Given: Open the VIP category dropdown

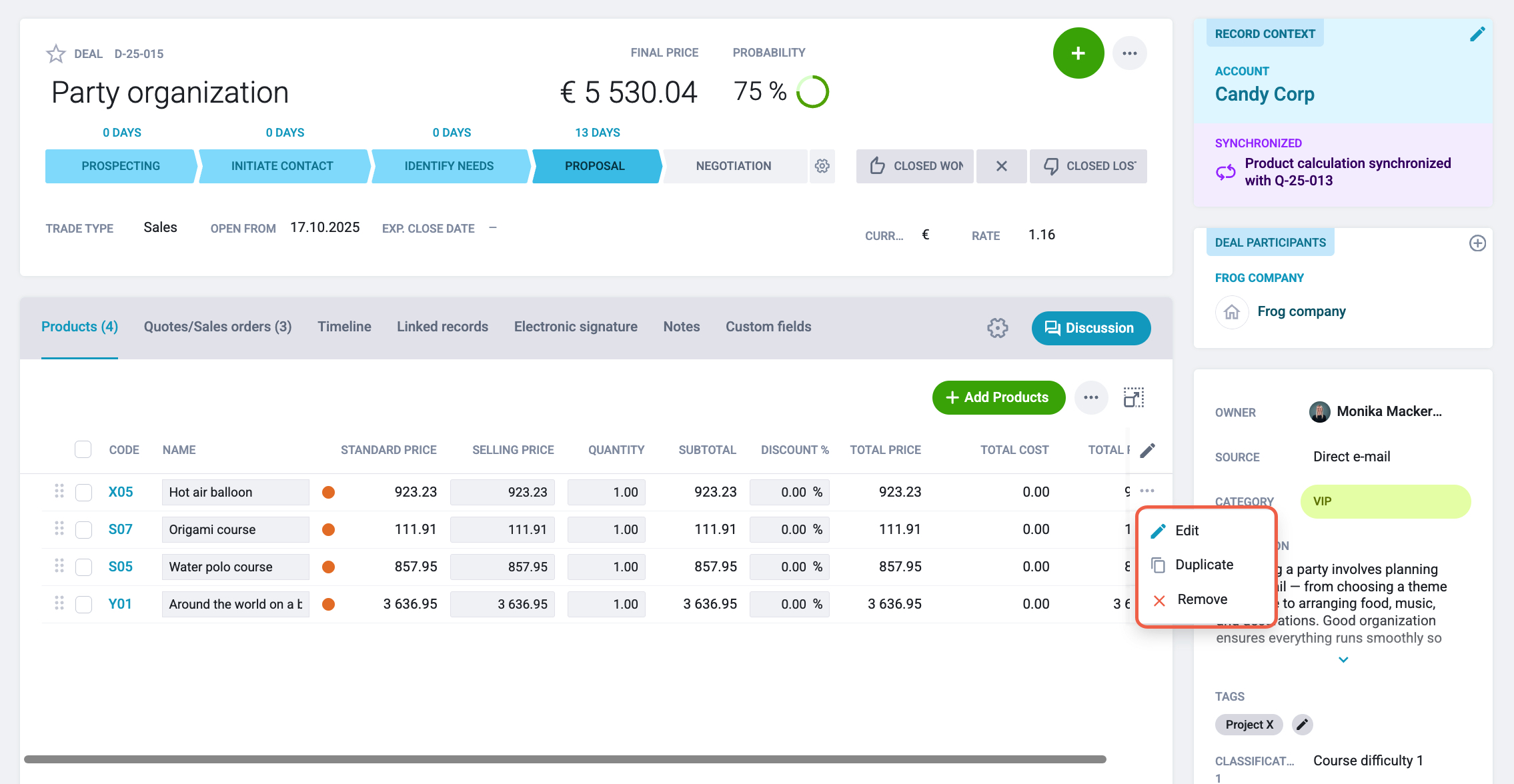Looking at the screenshot, I should (x=1385, y=501).
